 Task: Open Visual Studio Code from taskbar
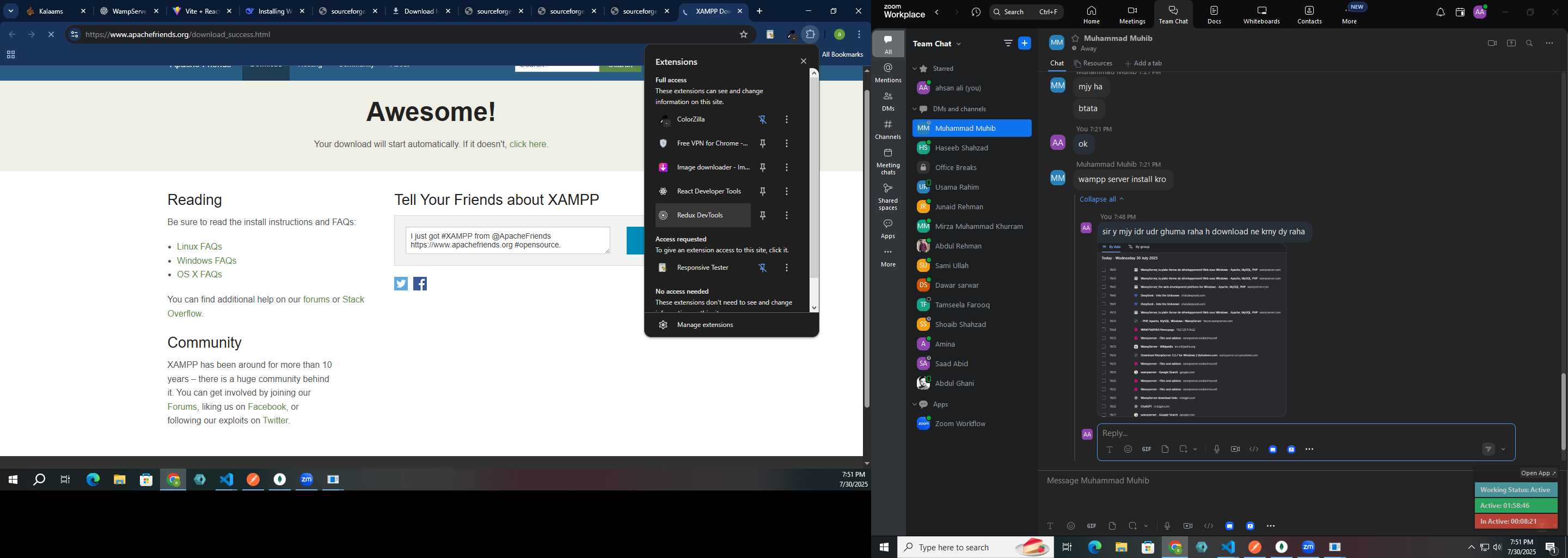[1228, 547]
